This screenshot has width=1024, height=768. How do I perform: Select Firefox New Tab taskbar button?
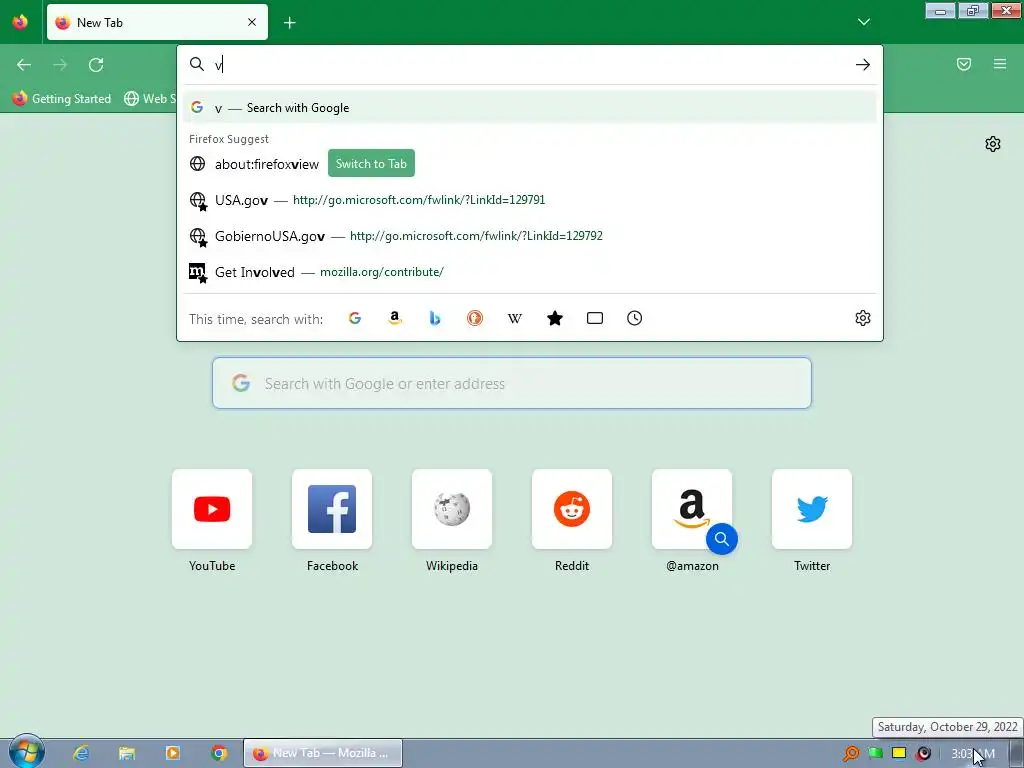(x=323, y=753)
